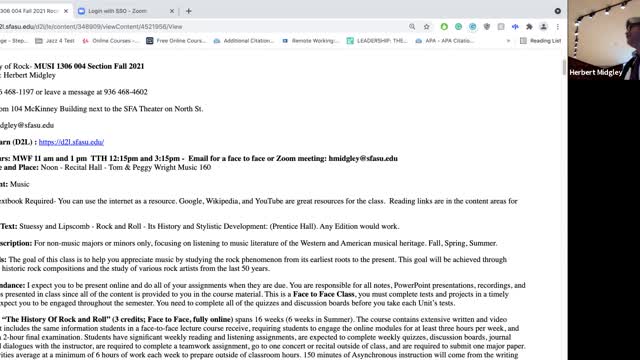Bookmark this page with the star icon
The width and height of the screenshot is (640, 360).
tap(427, 27)
